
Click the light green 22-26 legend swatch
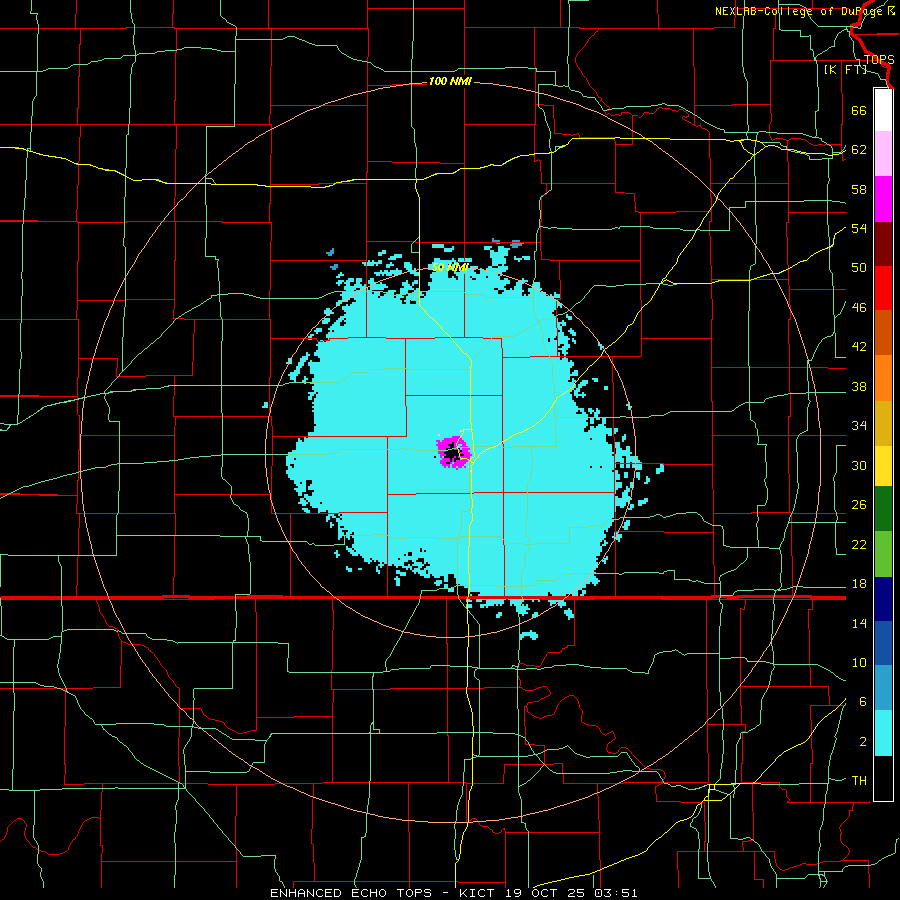[x=883, y=554]
